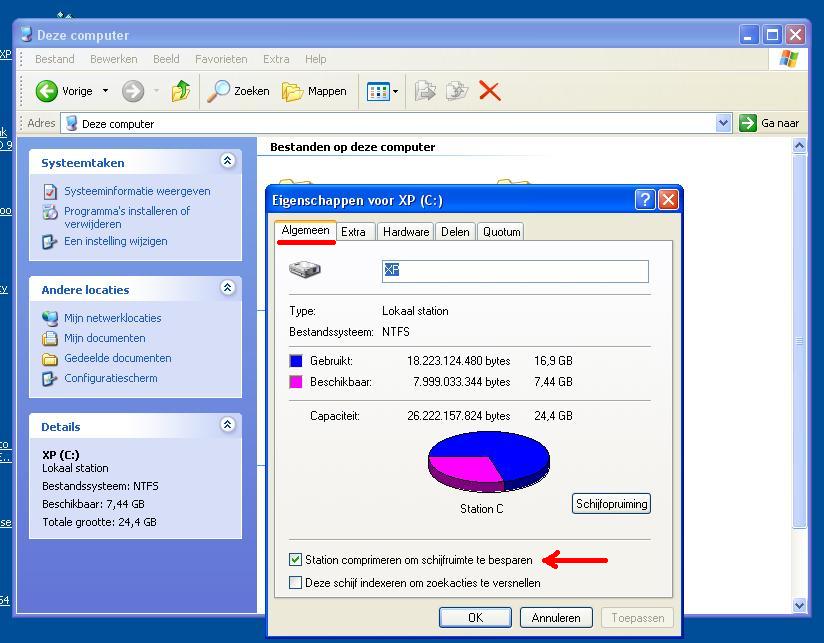The height and width of the screenshot is (643, 824).
Task: Start Schijfopruiming disk cleanup
Action: pos(611,504)
